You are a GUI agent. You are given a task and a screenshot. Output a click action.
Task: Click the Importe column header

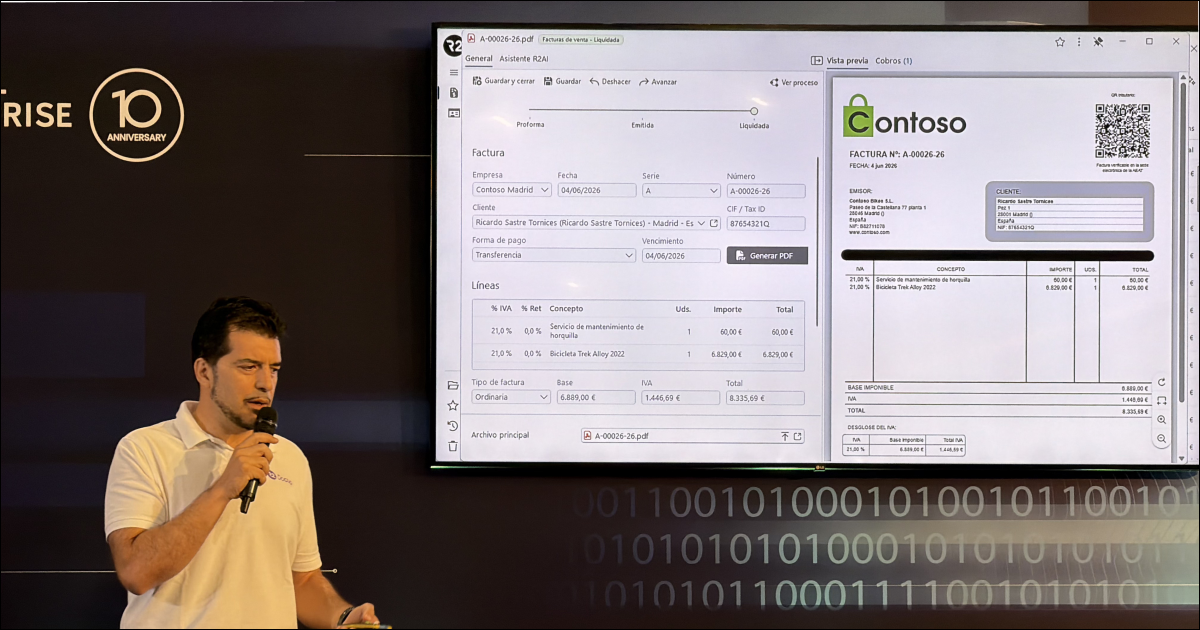[727, 309]
